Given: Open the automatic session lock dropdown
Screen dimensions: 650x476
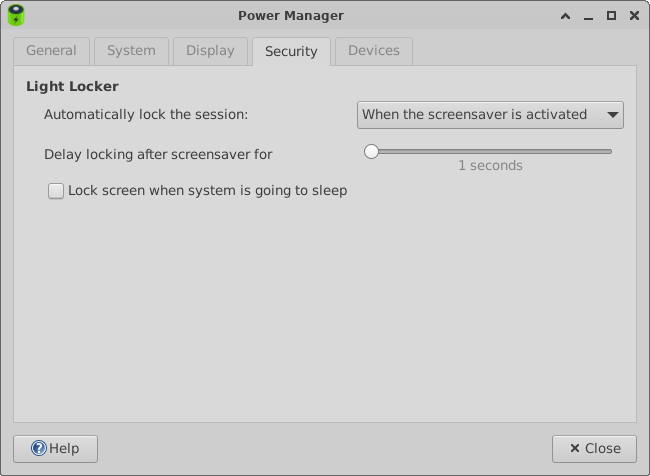Looking at the screenshot, I should [x=490, y=115].
